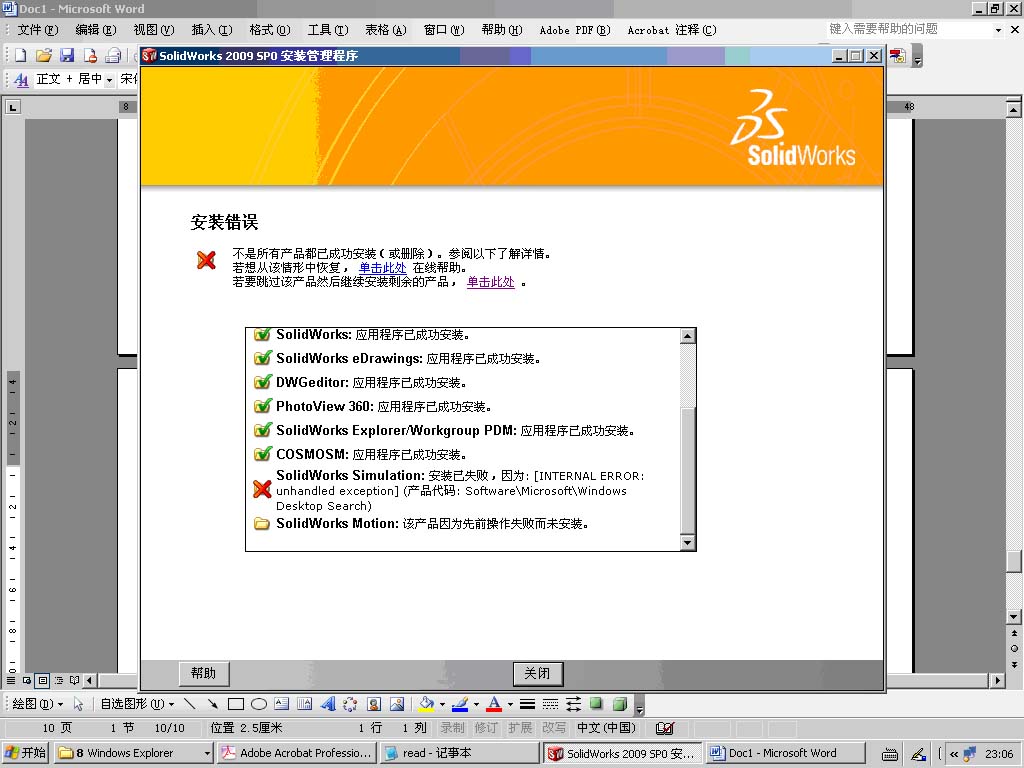
Task: Click the 帮助 button in installer
Action: pos(204,673)
